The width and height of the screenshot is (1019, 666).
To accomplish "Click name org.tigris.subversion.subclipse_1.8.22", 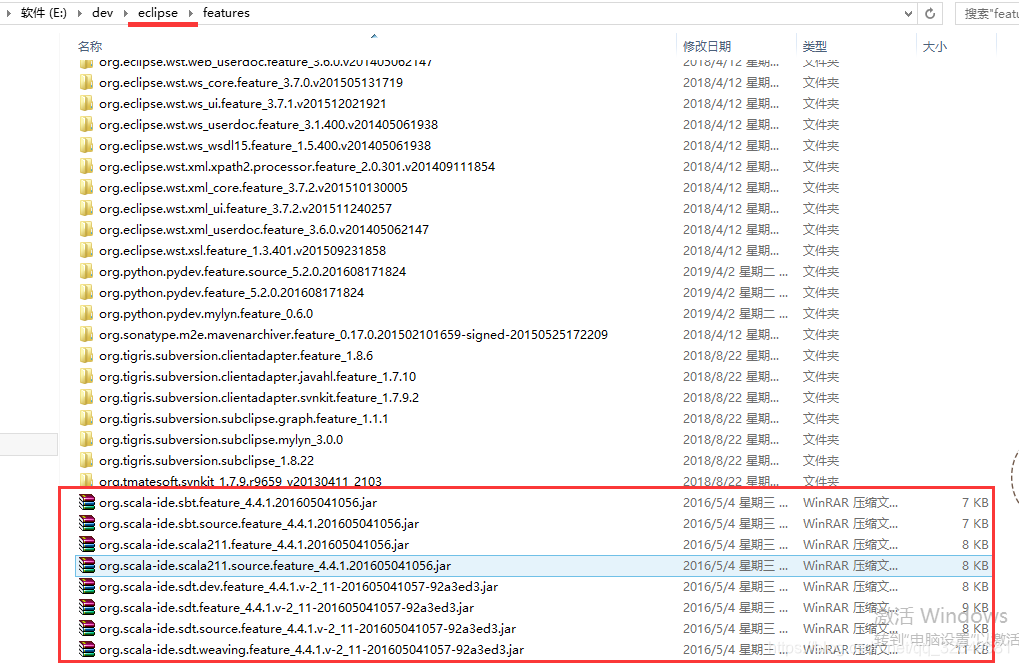I will point(207,461).
